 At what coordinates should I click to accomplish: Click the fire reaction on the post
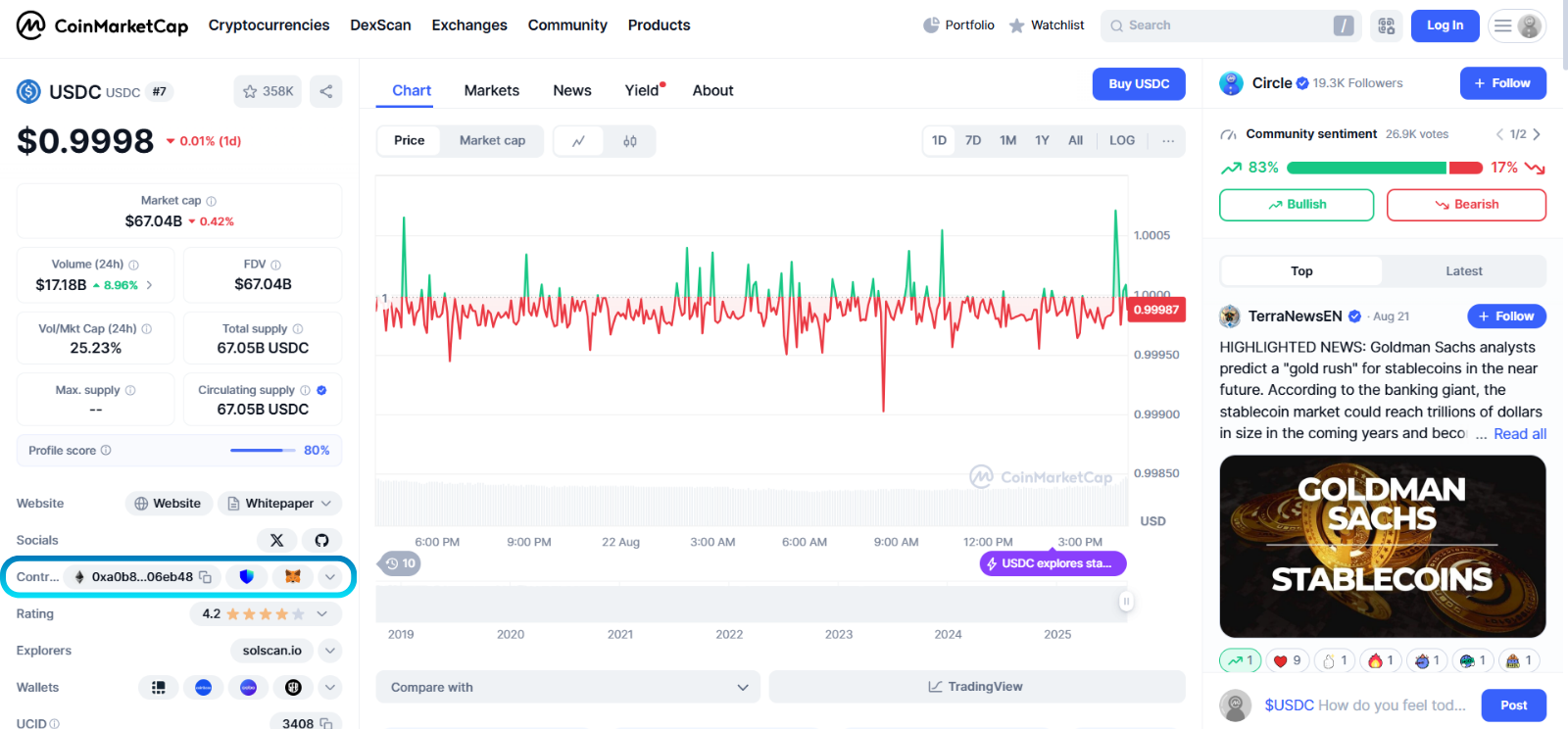1381,660
